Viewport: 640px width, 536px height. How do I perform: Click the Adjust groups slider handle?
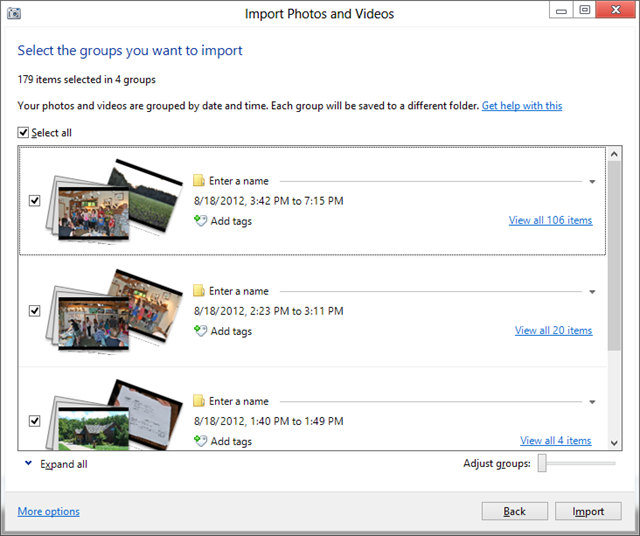(x=542, y=463)
